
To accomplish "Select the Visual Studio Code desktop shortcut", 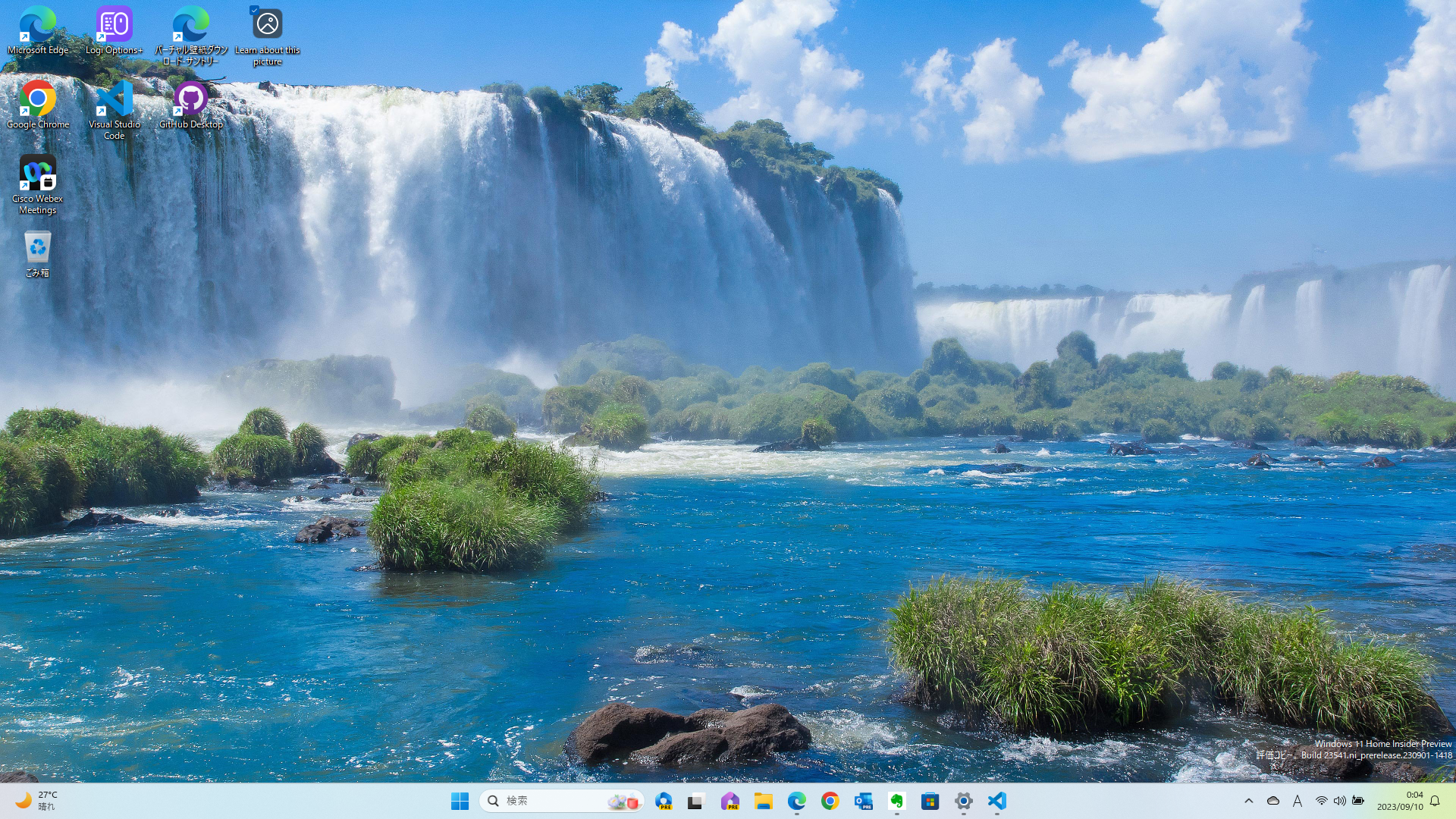I will point(114,110).
